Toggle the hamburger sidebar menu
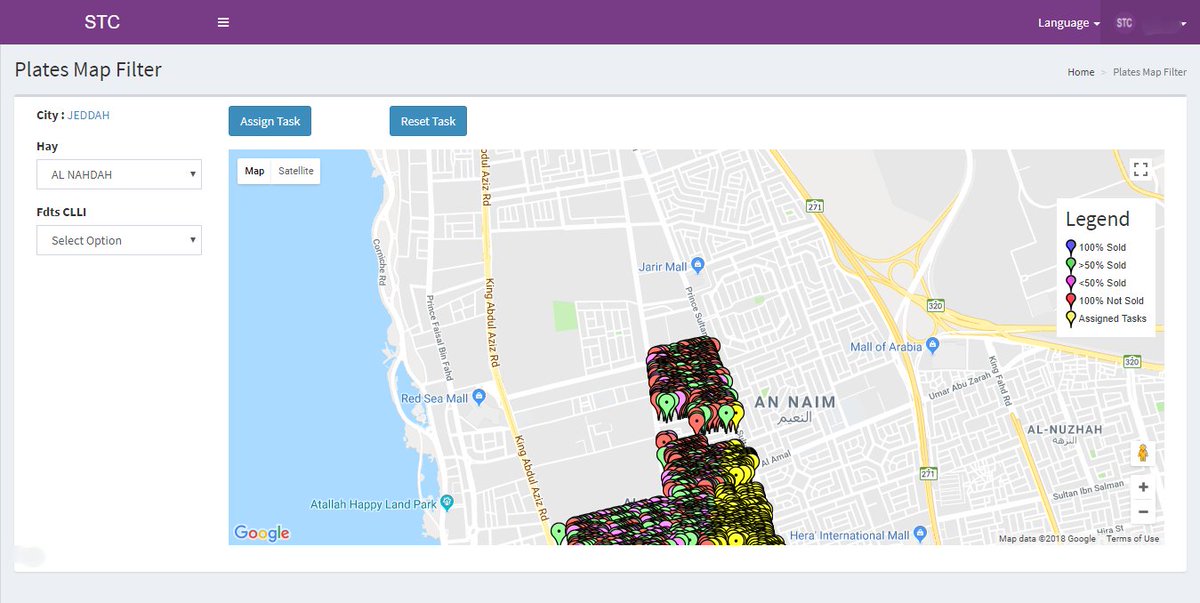The image size is (1200, 603). tap(223, 22)
